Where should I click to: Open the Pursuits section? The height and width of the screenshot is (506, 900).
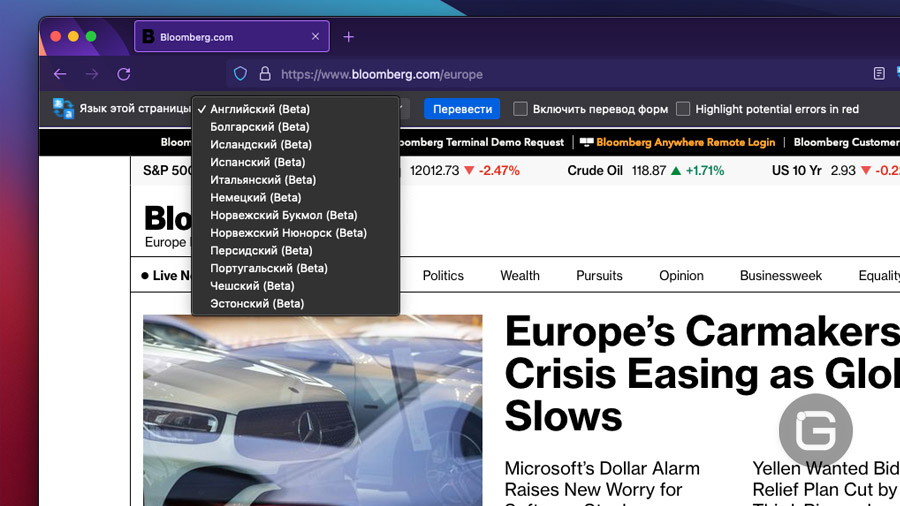click(x=599, y=276)
